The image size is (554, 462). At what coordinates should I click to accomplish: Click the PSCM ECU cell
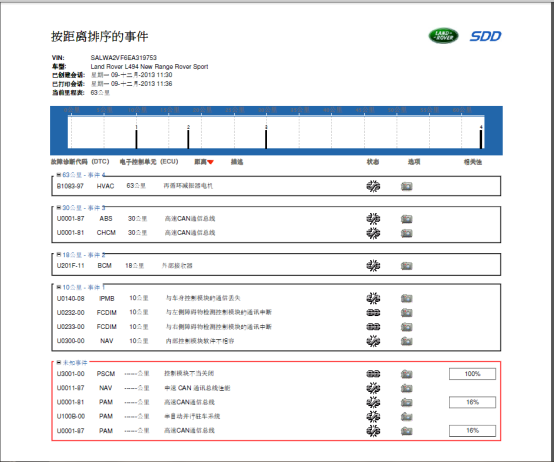[106, 374]
